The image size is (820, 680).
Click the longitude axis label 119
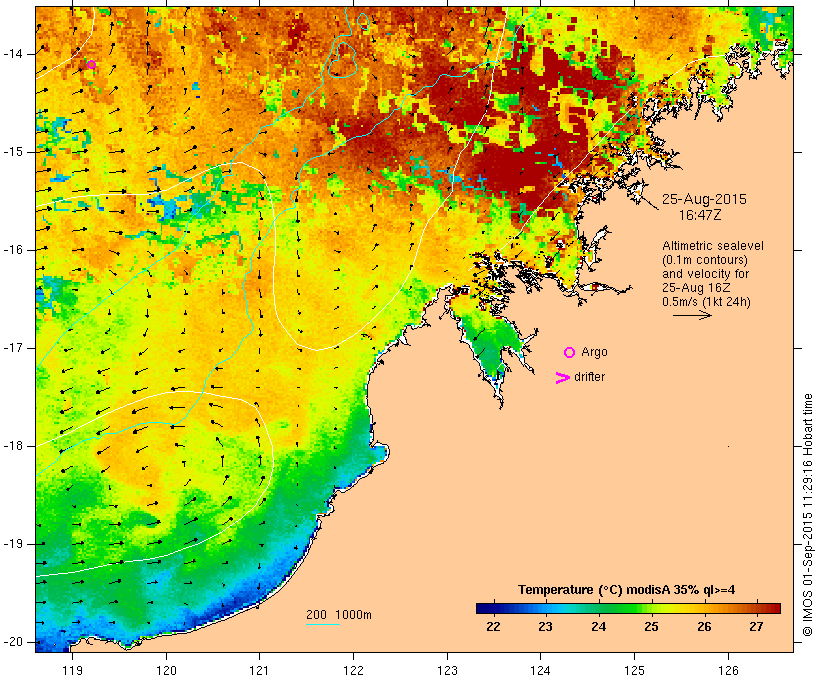coord(72,670)
